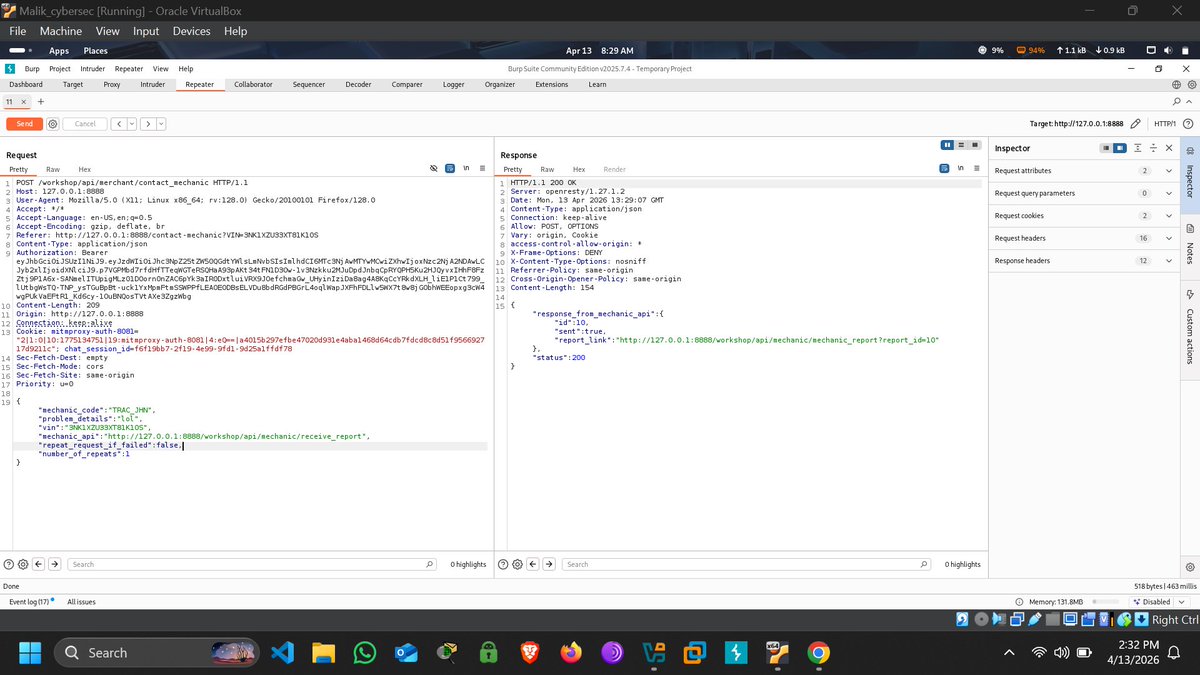
Task: Open Event log (17)
Action: pos(31,602)
